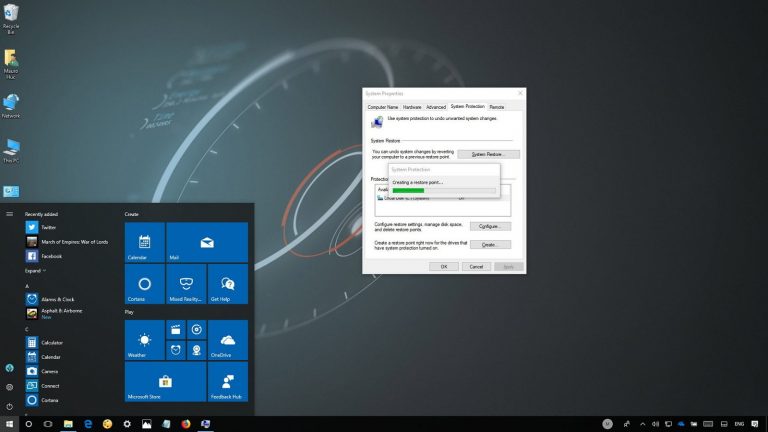This screenshot has width=768, height=432.
Task: Open the Network desktop icon
Action: pos(11,106)
